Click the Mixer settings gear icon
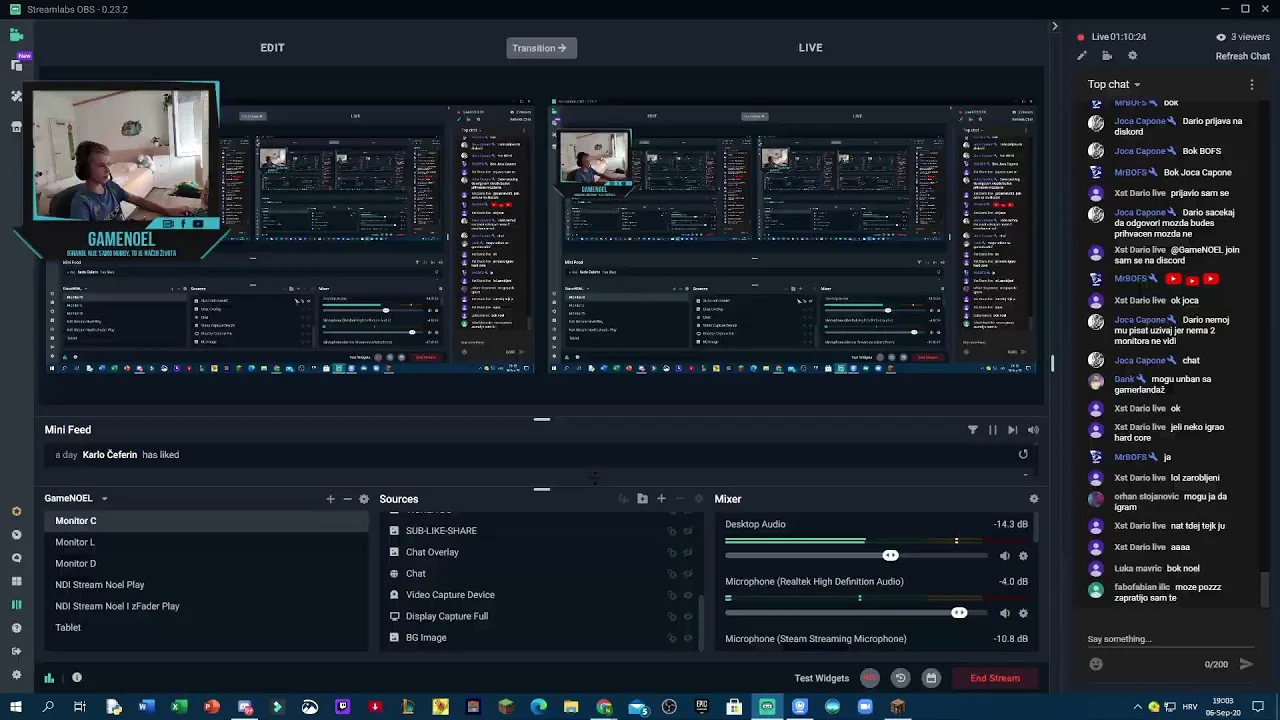The image size is (1280, 720). pyautogui.click(x=1033, y=499)
